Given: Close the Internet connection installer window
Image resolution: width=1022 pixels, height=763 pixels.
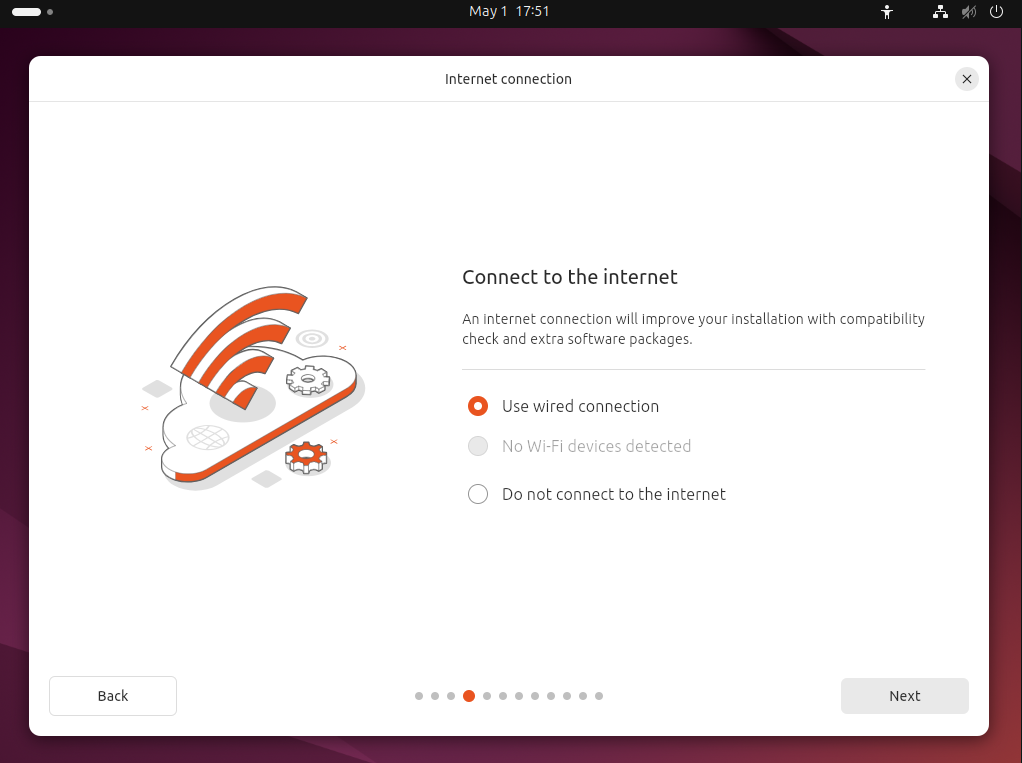Looking at the screenshot, I should pyautogui.click(x=966, y=79).
